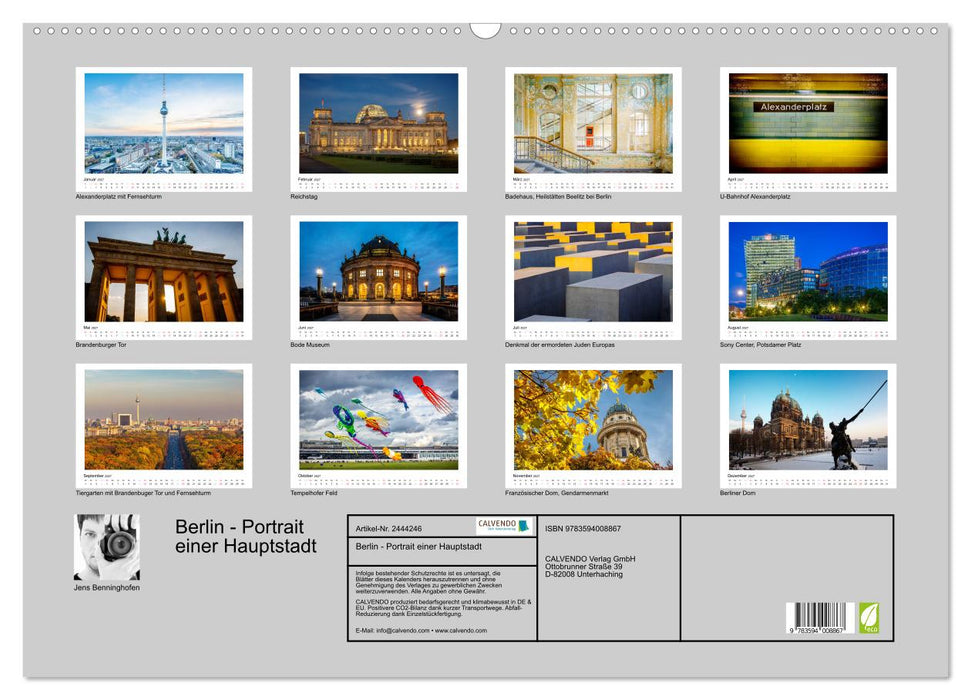Click the green eco leaf icon
The height and width of the screenshot is (700, 971).
(x=869, y=618)
